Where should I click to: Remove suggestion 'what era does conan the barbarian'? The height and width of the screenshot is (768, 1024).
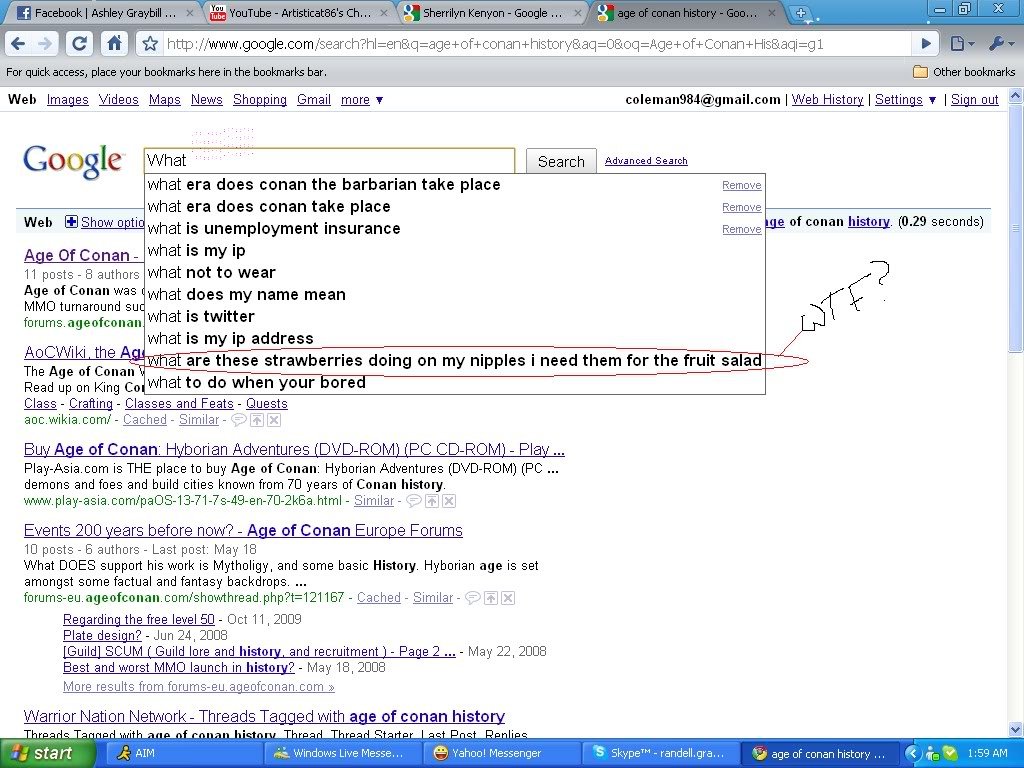coord(741,185)
